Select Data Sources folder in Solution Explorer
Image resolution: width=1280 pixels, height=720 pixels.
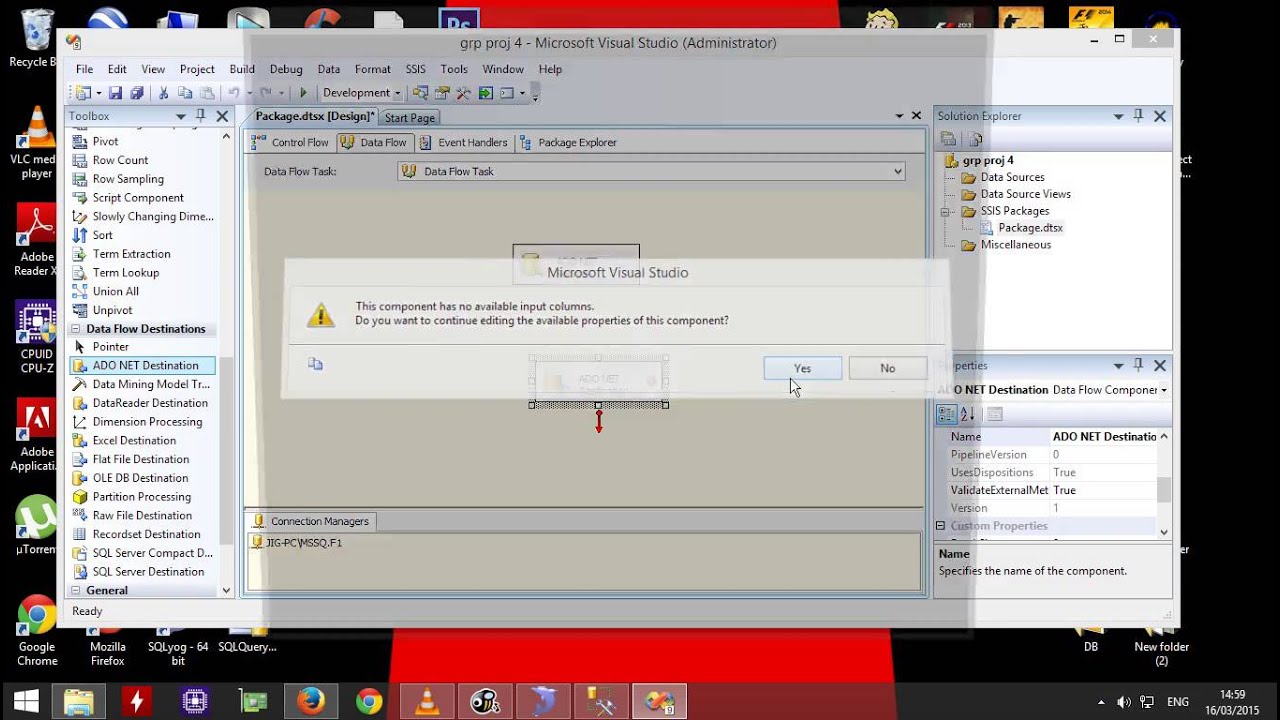pos(1012,177)
